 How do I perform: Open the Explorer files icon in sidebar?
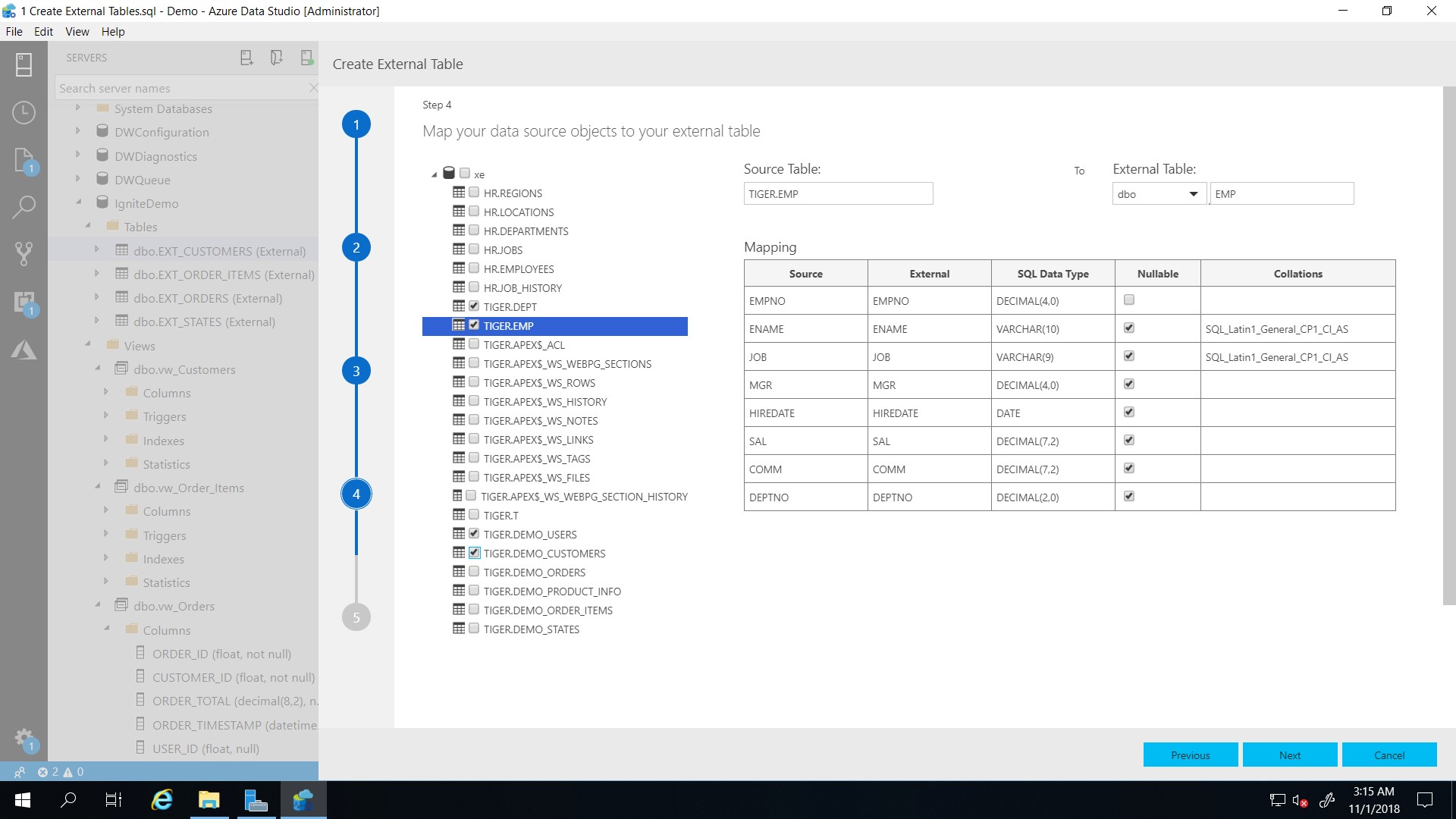coord(24,160)
